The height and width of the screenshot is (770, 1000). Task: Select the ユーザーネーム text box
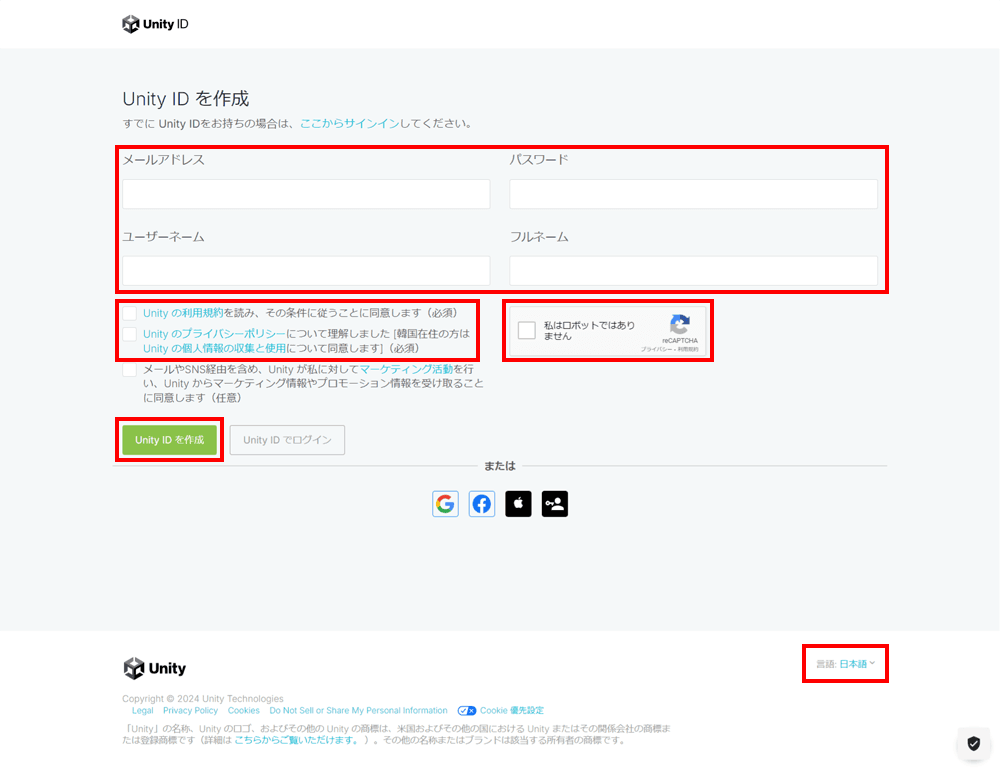click(x=306, y=270)
